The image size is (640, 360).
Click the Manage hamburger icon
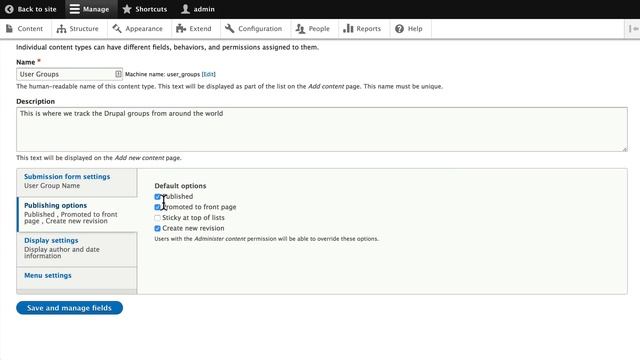click(74, 9)
